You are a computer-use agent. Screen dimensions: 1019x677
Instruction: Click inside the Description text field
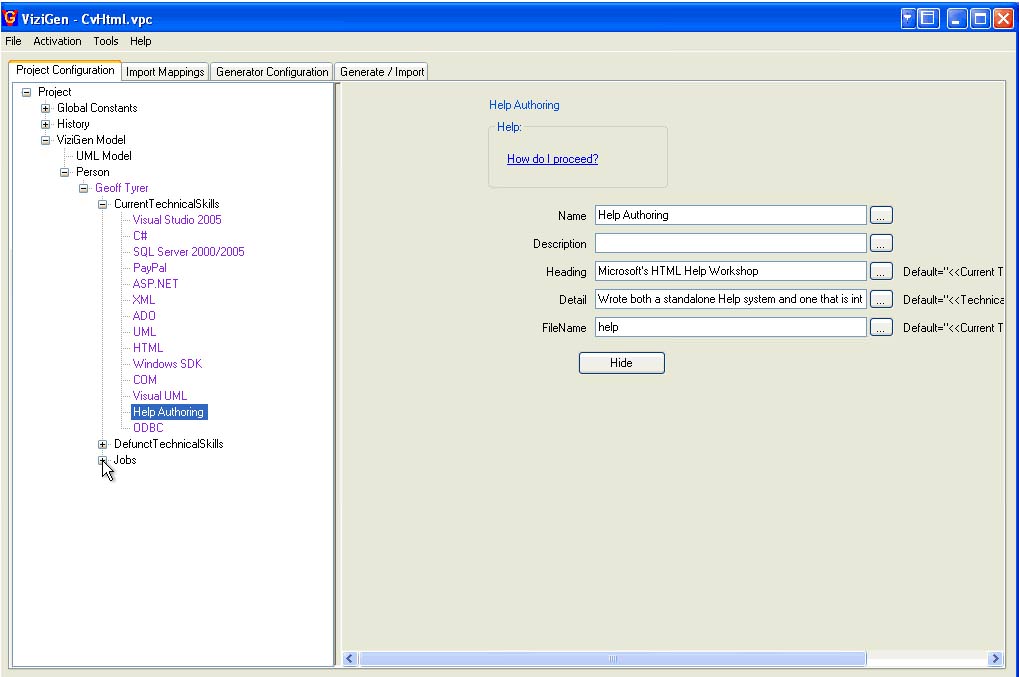point(730,243)
